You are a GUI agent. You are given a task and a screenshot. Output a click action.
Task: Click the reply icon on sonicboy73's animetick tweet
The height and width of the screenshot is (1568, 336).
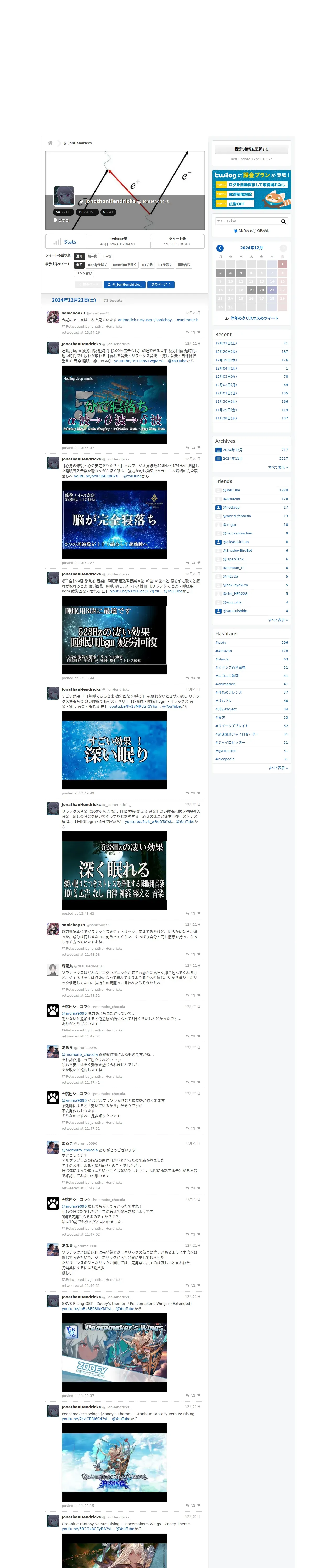pos(187,332)
